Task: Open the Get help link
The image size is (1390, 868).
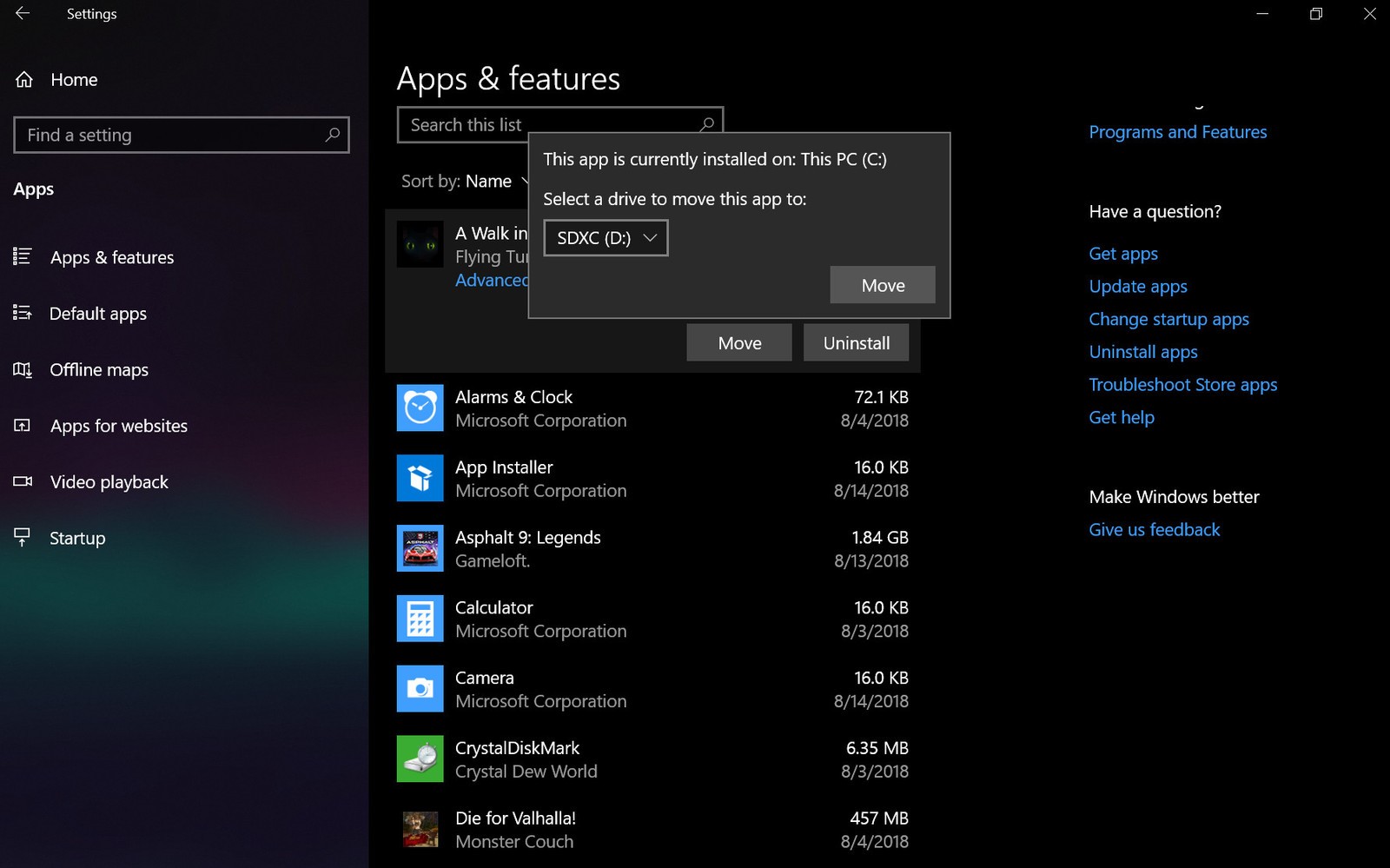Action: (1122, 418)
